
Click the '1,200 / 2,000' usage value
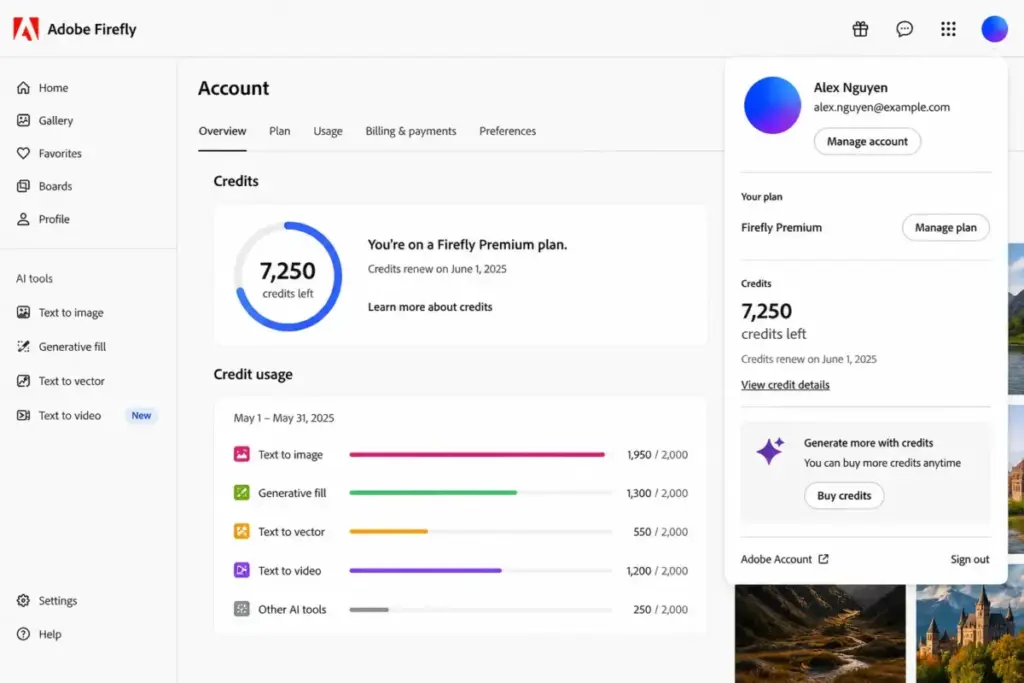pos(657,571)
